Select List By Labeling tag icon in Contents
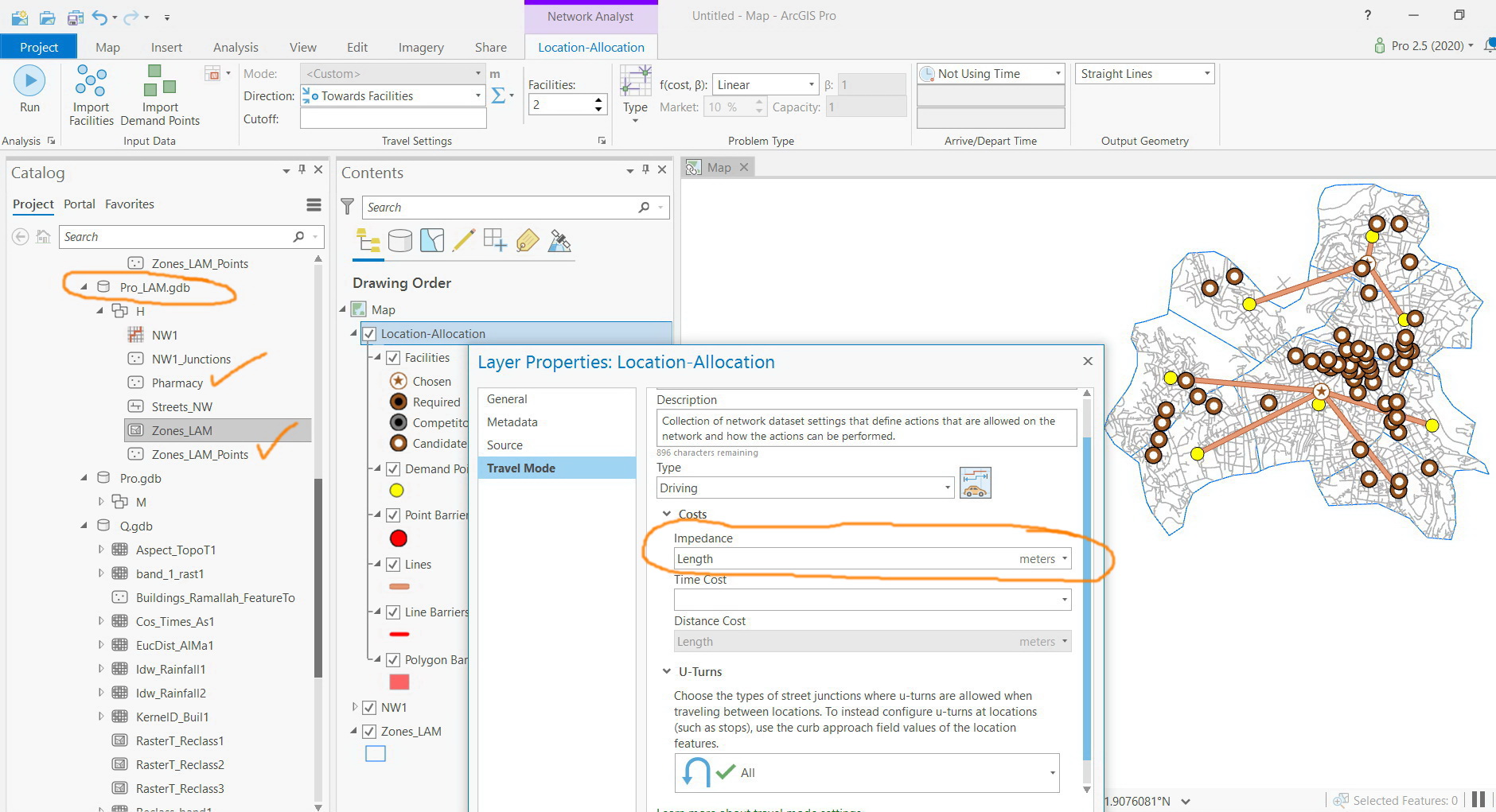 pyautogui.click(x=527, y=240)
